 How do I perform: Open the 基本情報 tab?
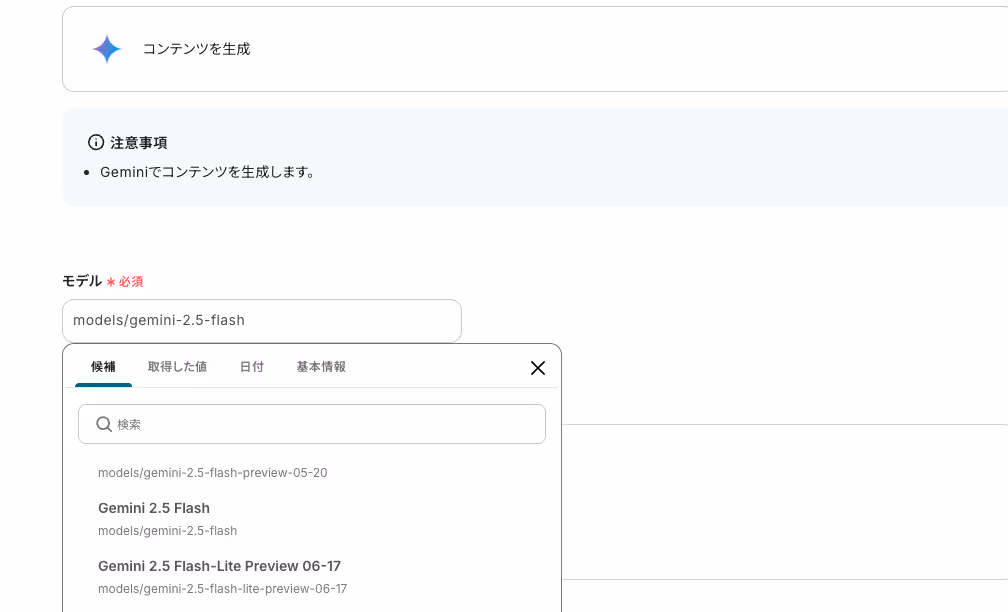pos(321,366)
